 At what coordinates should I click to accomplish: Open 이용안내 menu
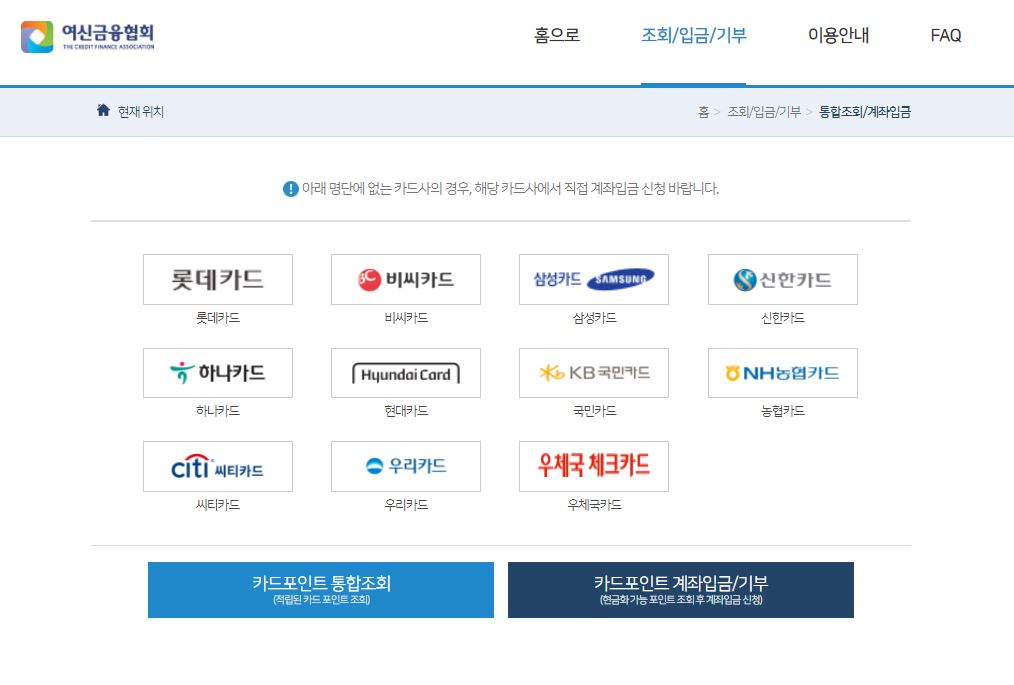[838, 35]
